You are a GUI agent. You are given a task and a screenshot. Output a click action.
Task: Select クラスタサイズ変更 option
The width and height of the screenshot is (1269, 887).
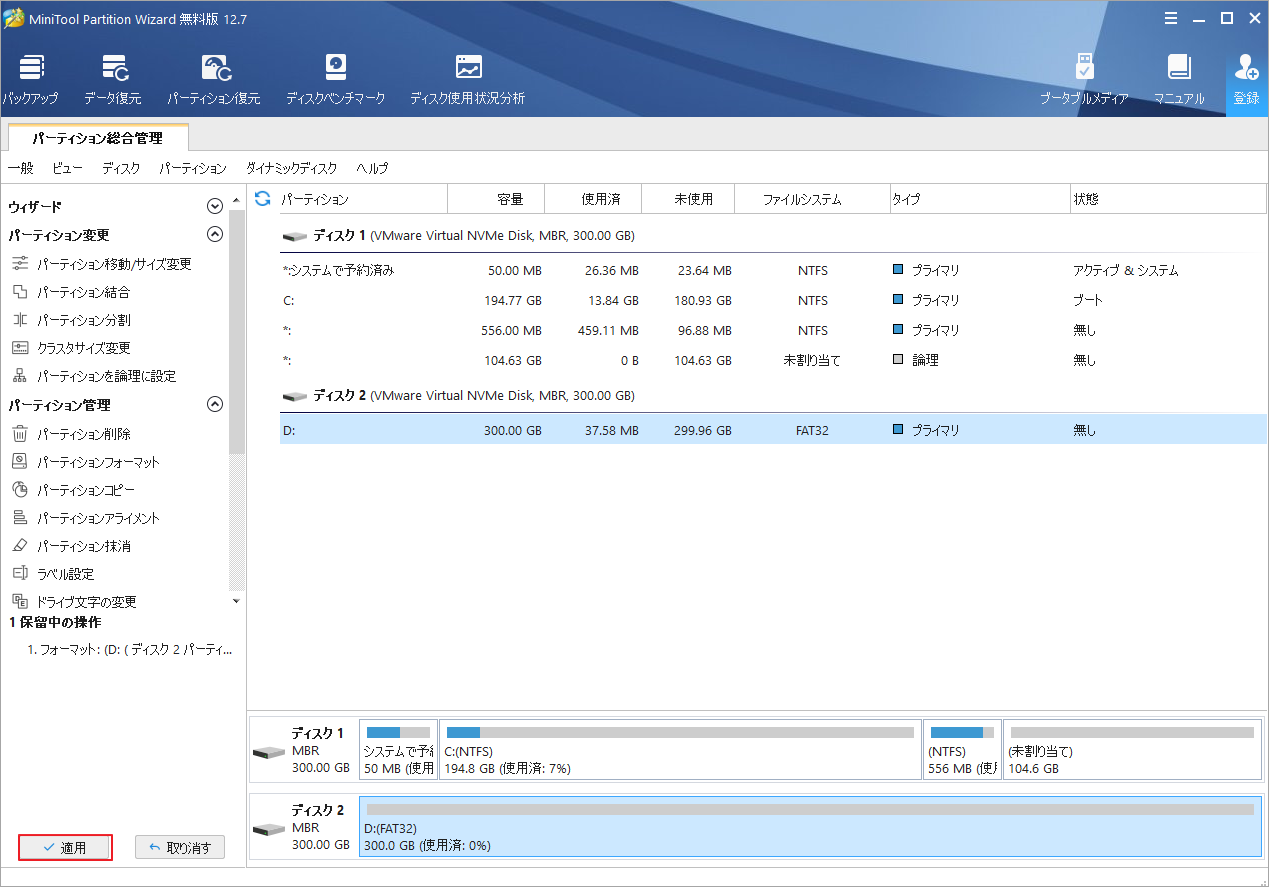(x=71, y=348)
